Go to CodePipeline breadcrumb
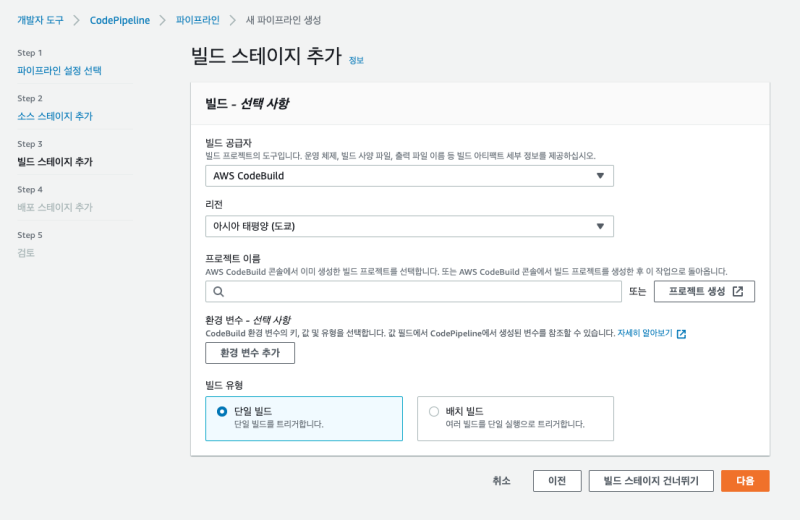The height and width of the screenshot is (520, 800). pyautogui.click(x=119, y=20)
